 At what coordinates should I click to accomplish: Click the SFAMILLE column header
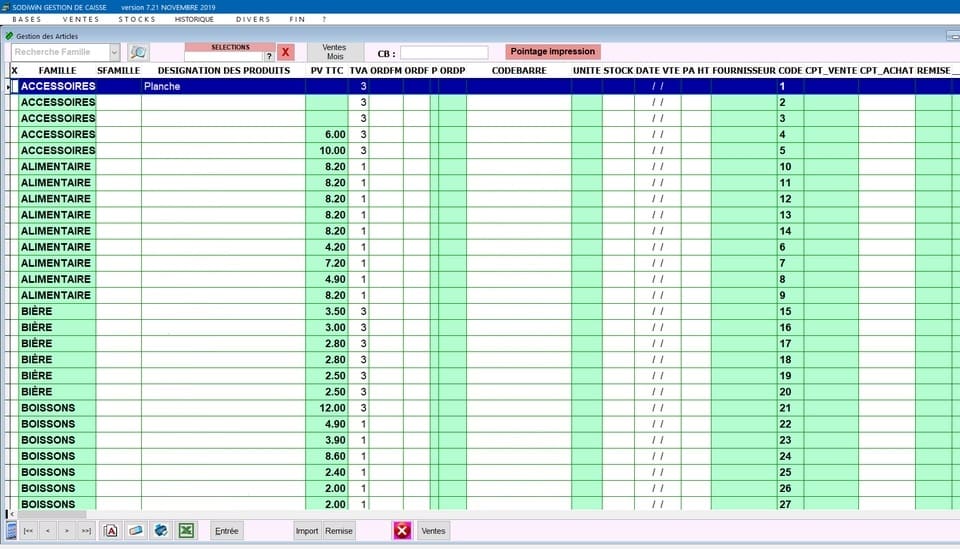coord(119,70)
